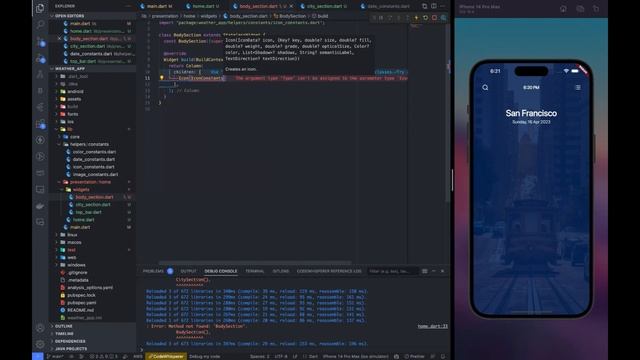The height and width of the screenshot is (360, 640).
Task: Click the simulator Screenshot button
Action: [x=580, y=9]
